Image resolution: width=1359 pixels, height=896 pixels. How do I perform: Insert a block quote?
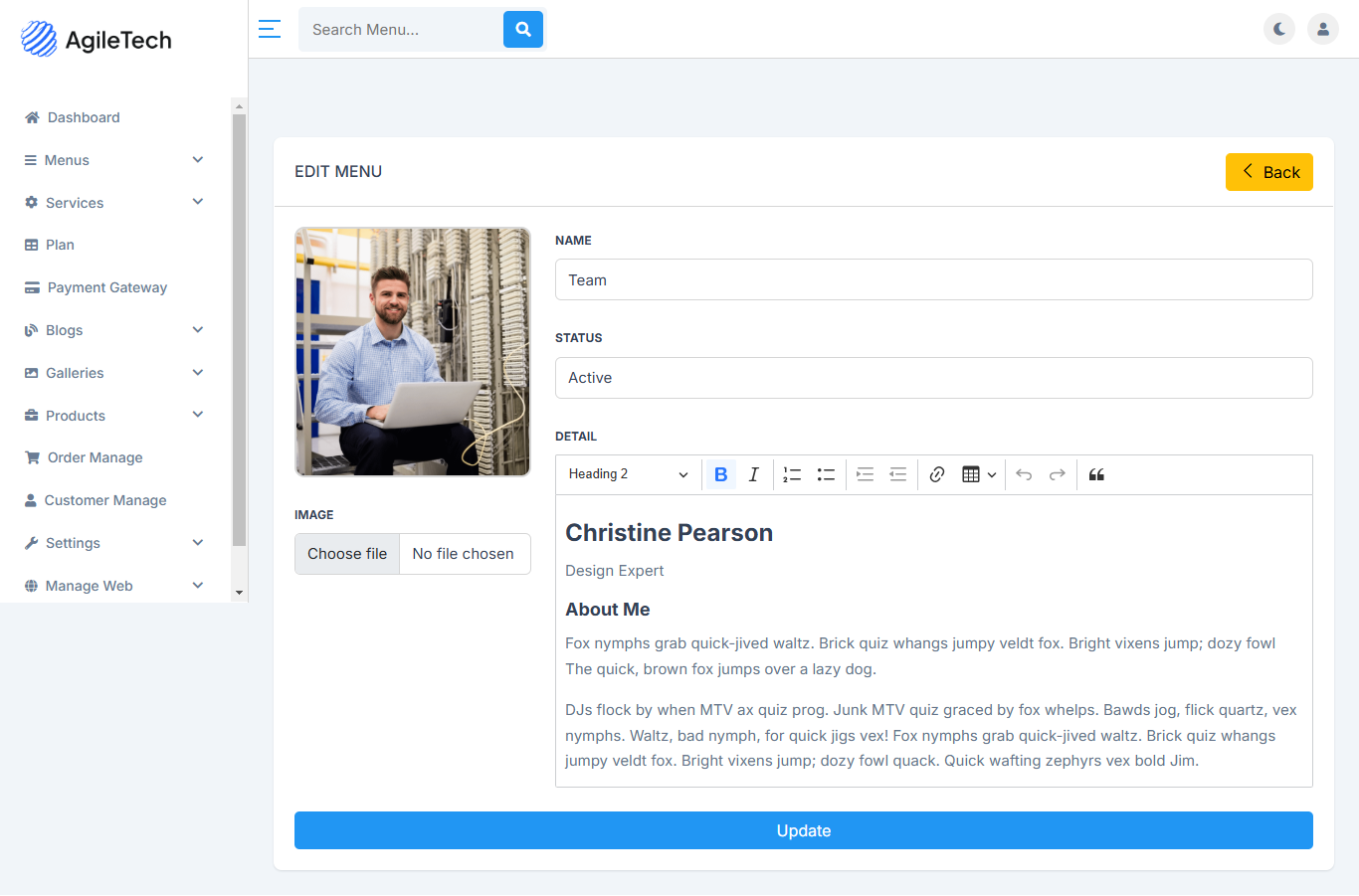1096,474
